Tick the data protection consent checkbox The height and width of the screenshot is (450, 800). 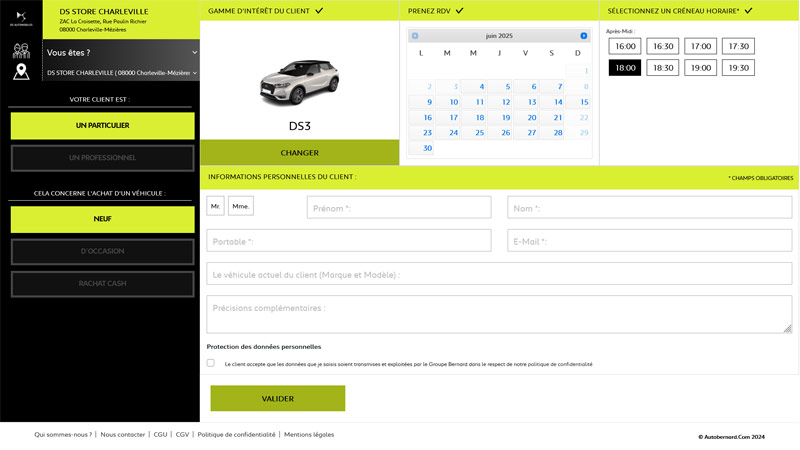coord(211,363)
